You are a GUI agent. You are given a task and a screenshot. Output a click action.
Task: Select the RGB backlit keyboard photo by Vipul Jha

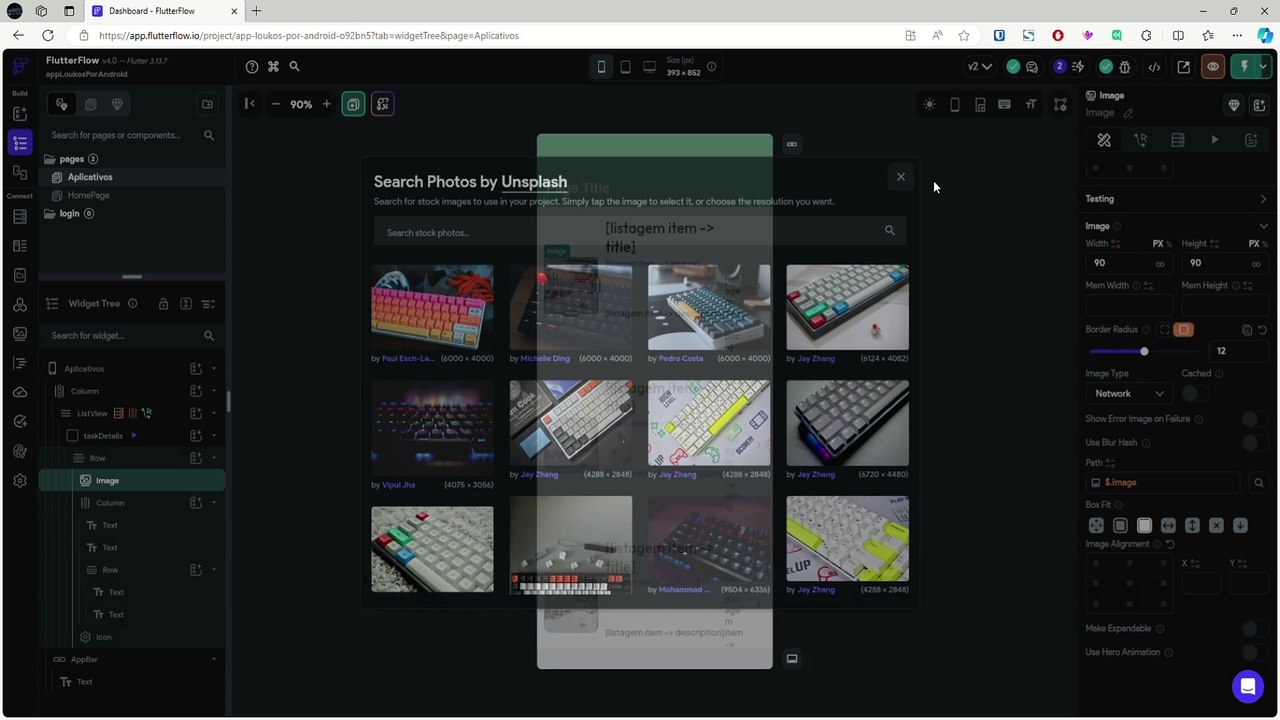coord(432,428)
